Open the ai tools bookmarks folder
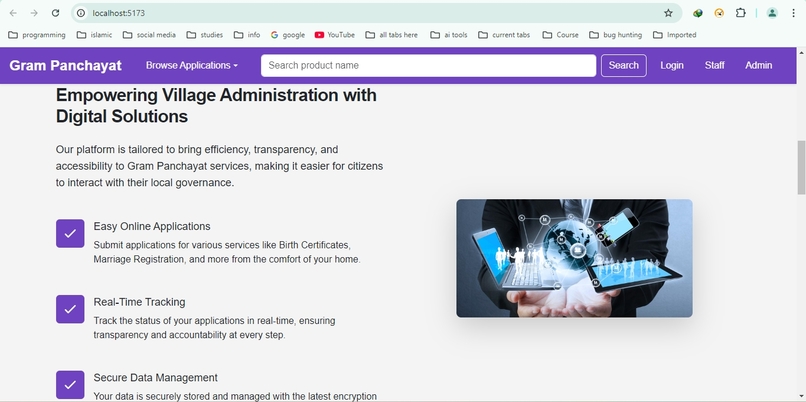This screenshot has height=402, width=806. pos(449,35)
